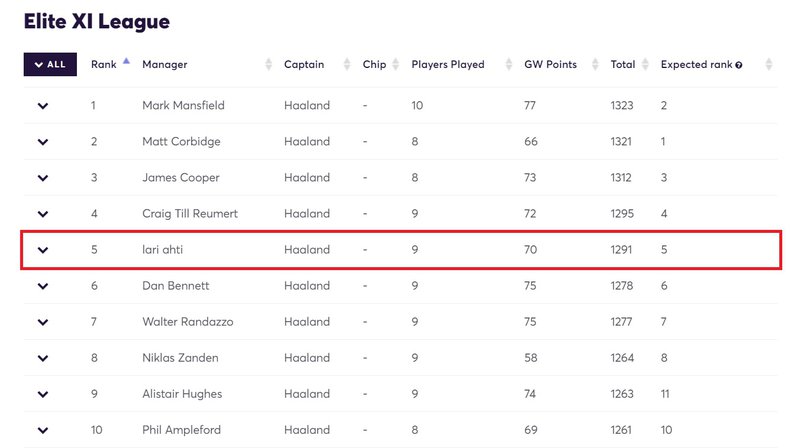Click GW Points sort arrows
The height and width of the screenshot is (448, 800).
click(595, 64)
